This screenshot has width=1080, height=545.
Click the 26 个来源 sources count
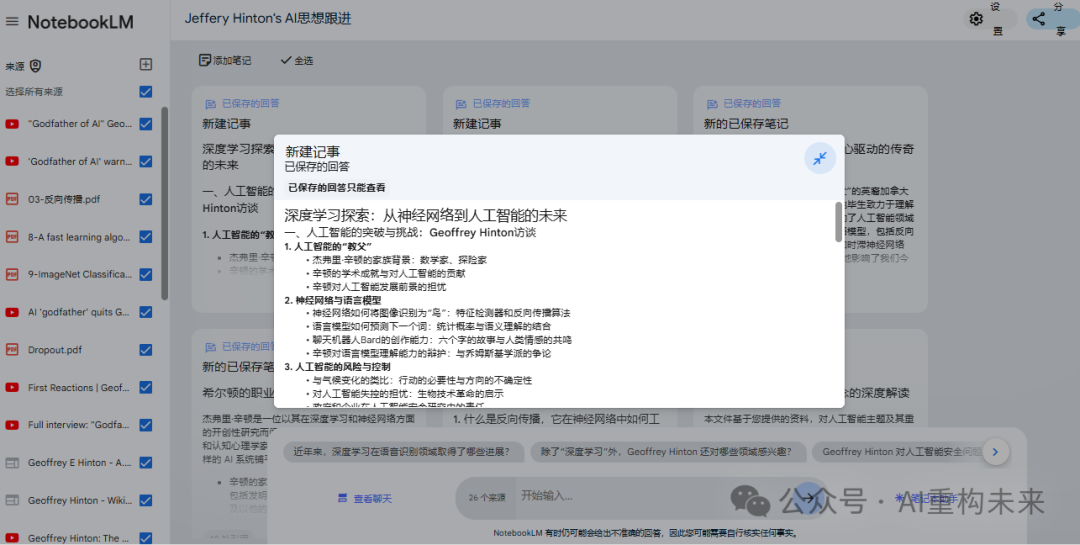pos(487,497)
